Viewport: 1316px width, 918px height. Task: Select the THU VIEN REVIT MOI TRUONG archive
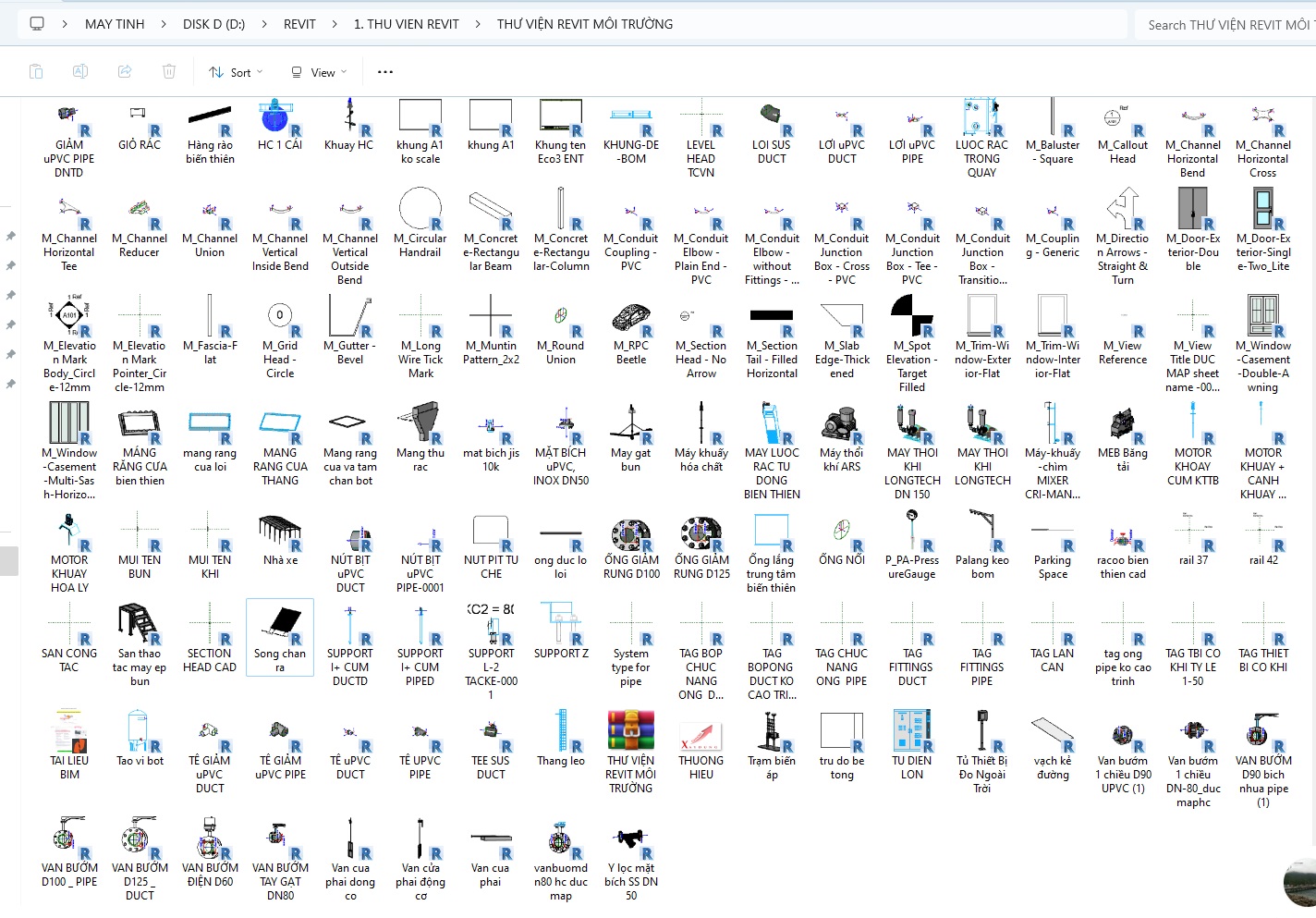click(631, 747)
